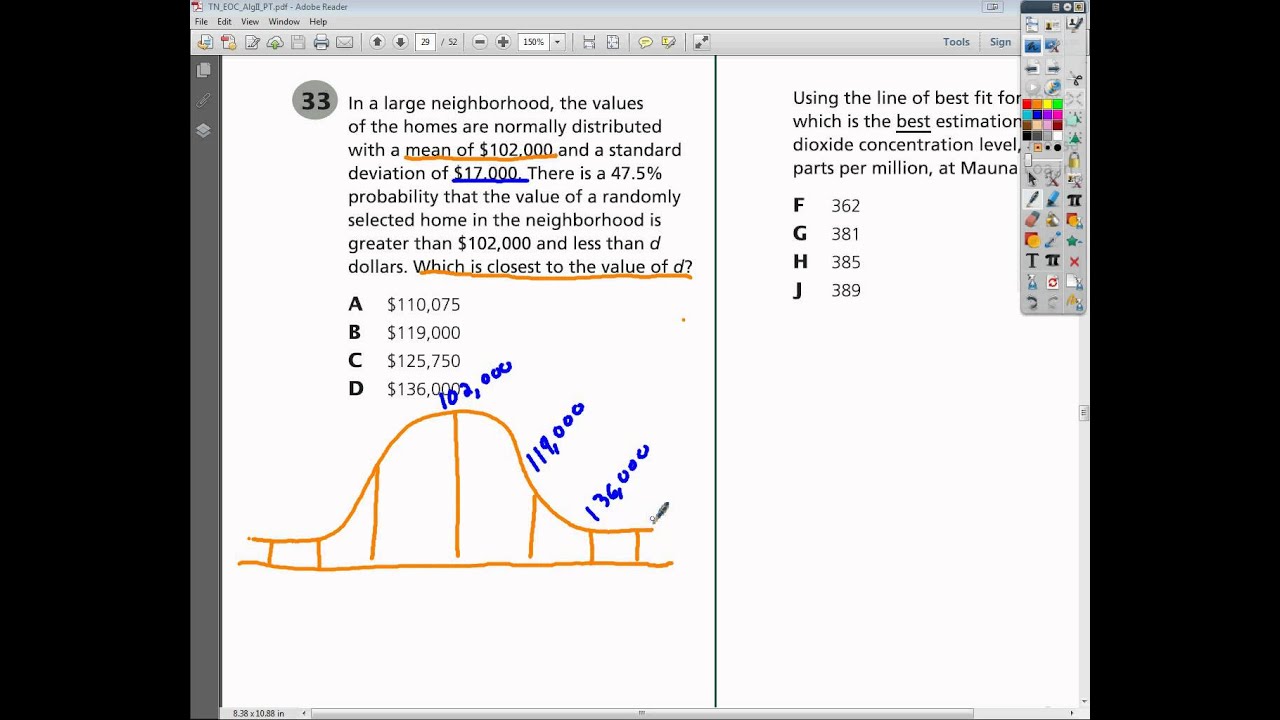Viewport: 1280px width, 720px height.
Task: Select the eraser tool in floating palette
Action: coord(1032,219)
